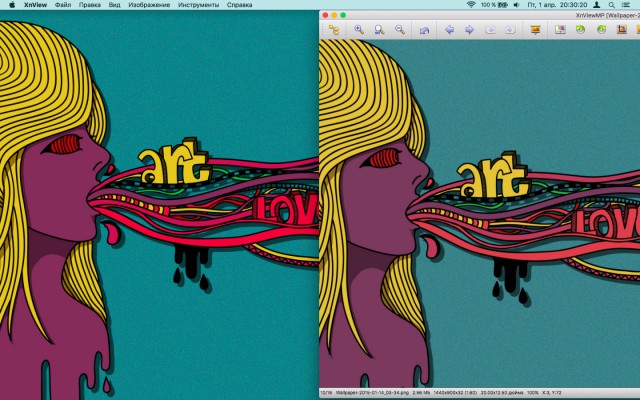This screenshot has width=640, height=400.
Task: Click the Zoom Out magnifier icon
Action: [x=400, y=30]
